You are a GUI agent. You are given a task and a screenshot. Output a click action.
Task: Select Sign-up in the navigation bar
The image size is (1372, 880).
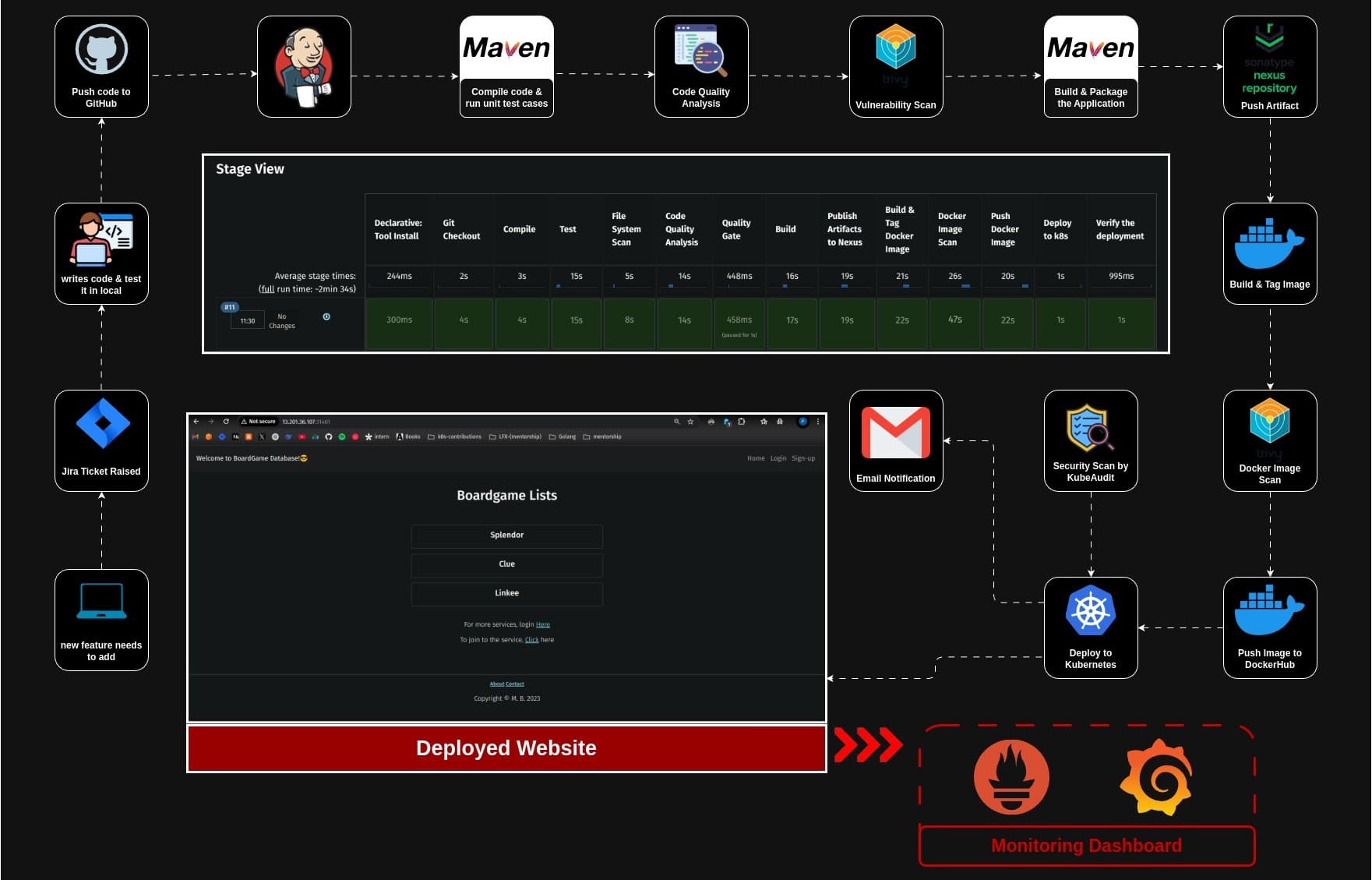click(803, 458)
